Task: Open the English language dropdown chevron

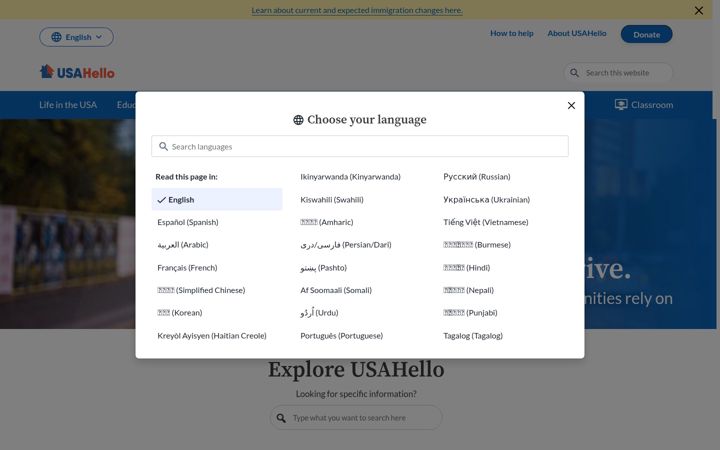Action: [99, 37]
